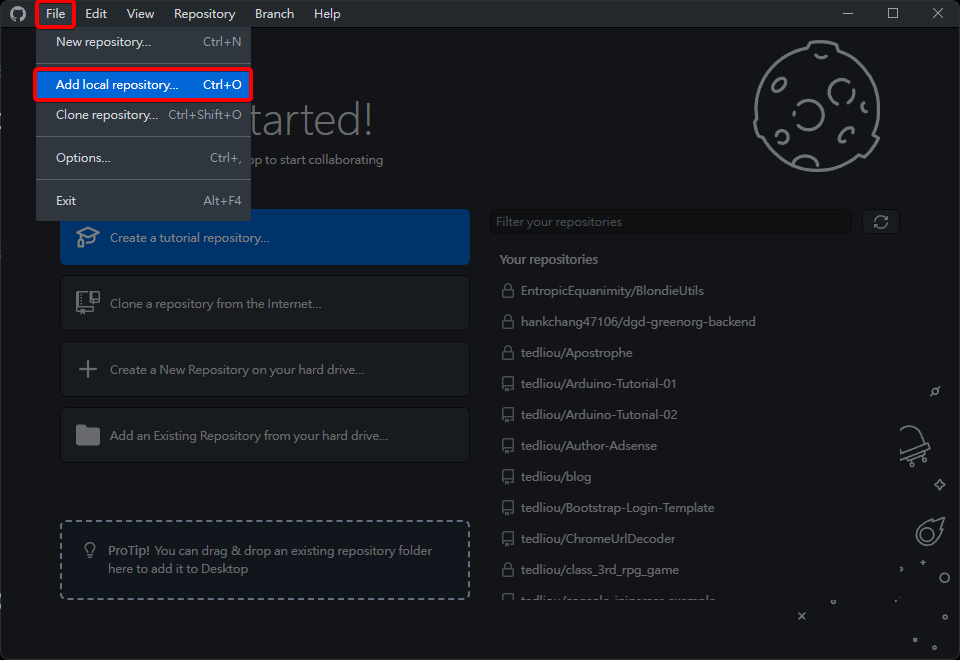Select EntropicEquanimity/BlondieUtils repository

tap(612, 291)
